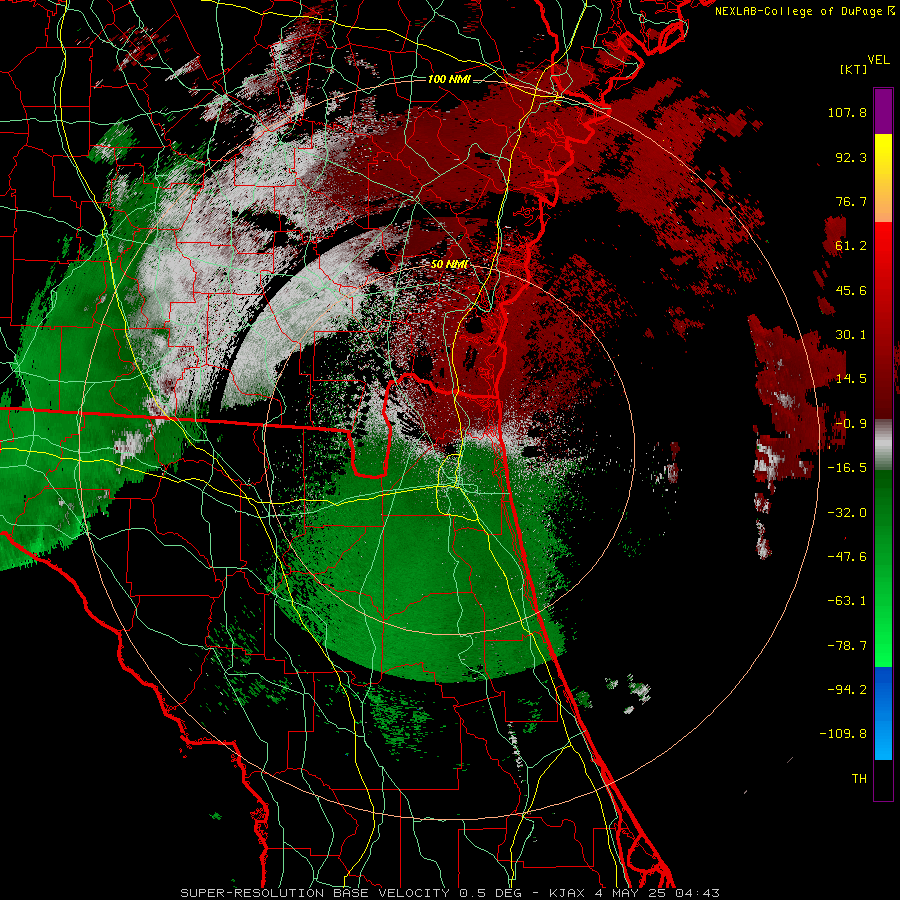This screenshot has width=900, height=900.
Task: Click the 107.8 knots legend value
Action: coord(847,112)
